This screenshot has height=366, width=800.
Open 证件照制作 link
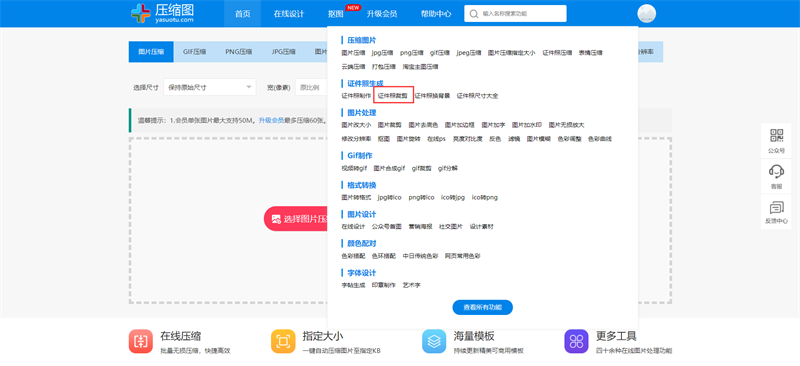[x=356, y=95]
